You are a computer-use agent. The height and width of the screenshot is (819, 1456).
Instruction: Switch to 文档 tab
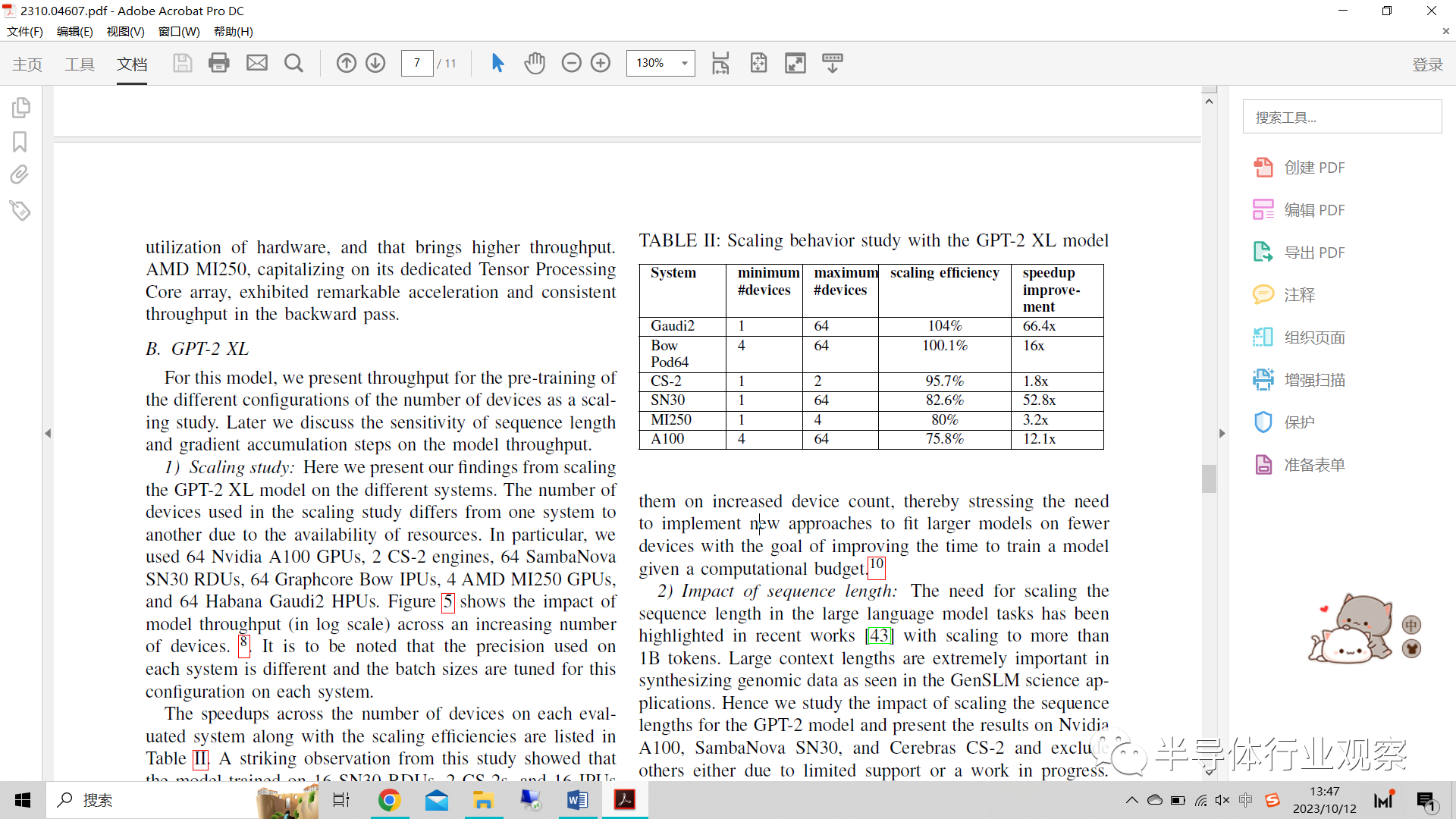coord(132,64)
